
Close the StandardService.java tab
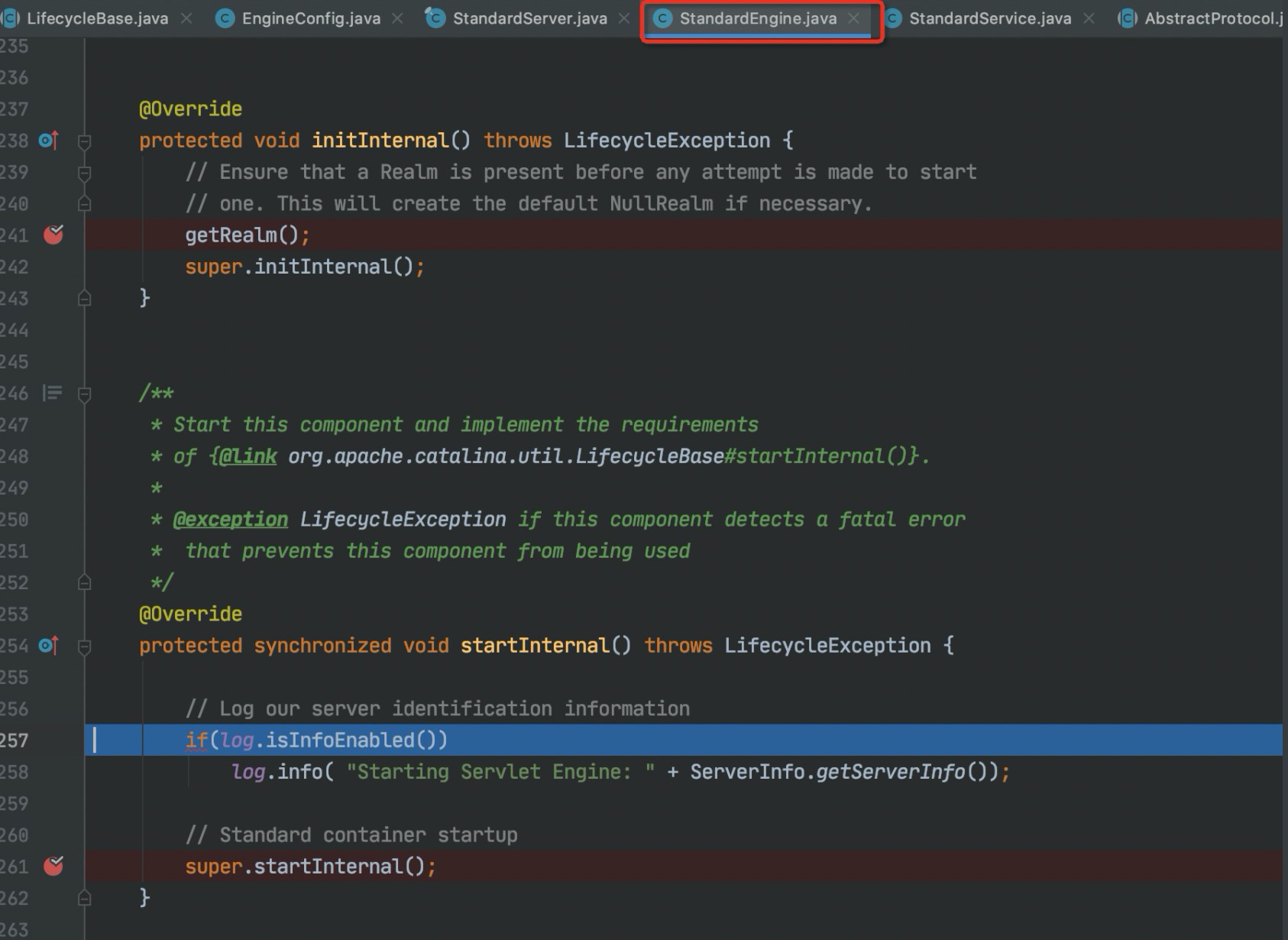pos(1089,18)
